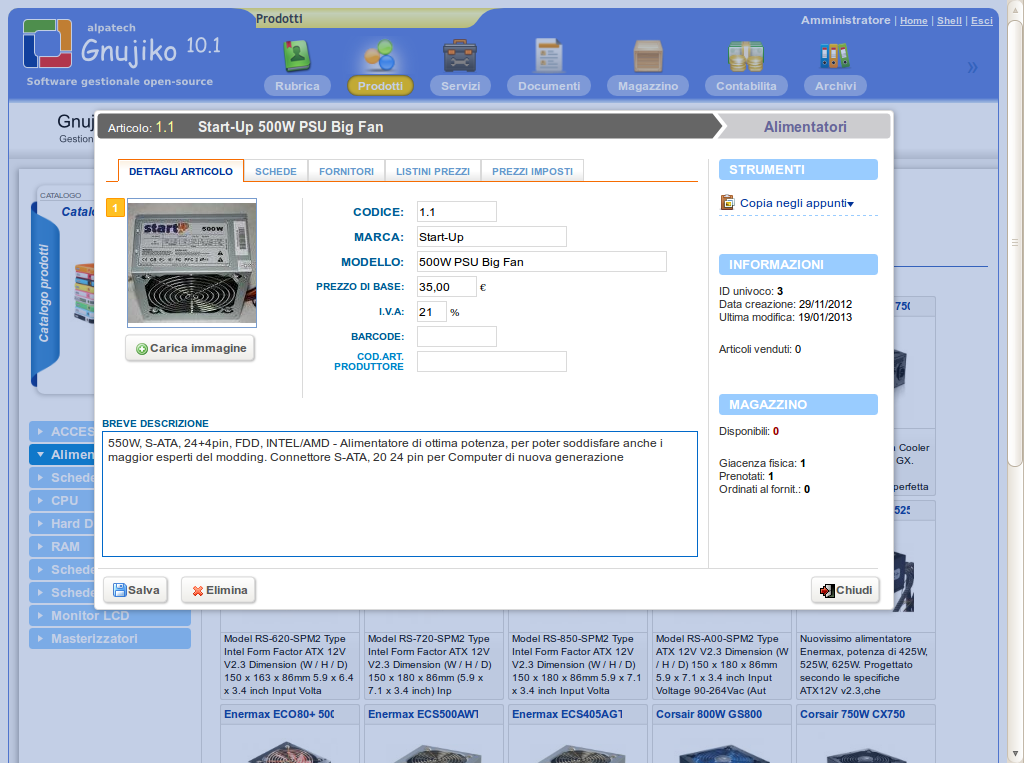
Task: Click the Salva button
Action: [134, 589]
